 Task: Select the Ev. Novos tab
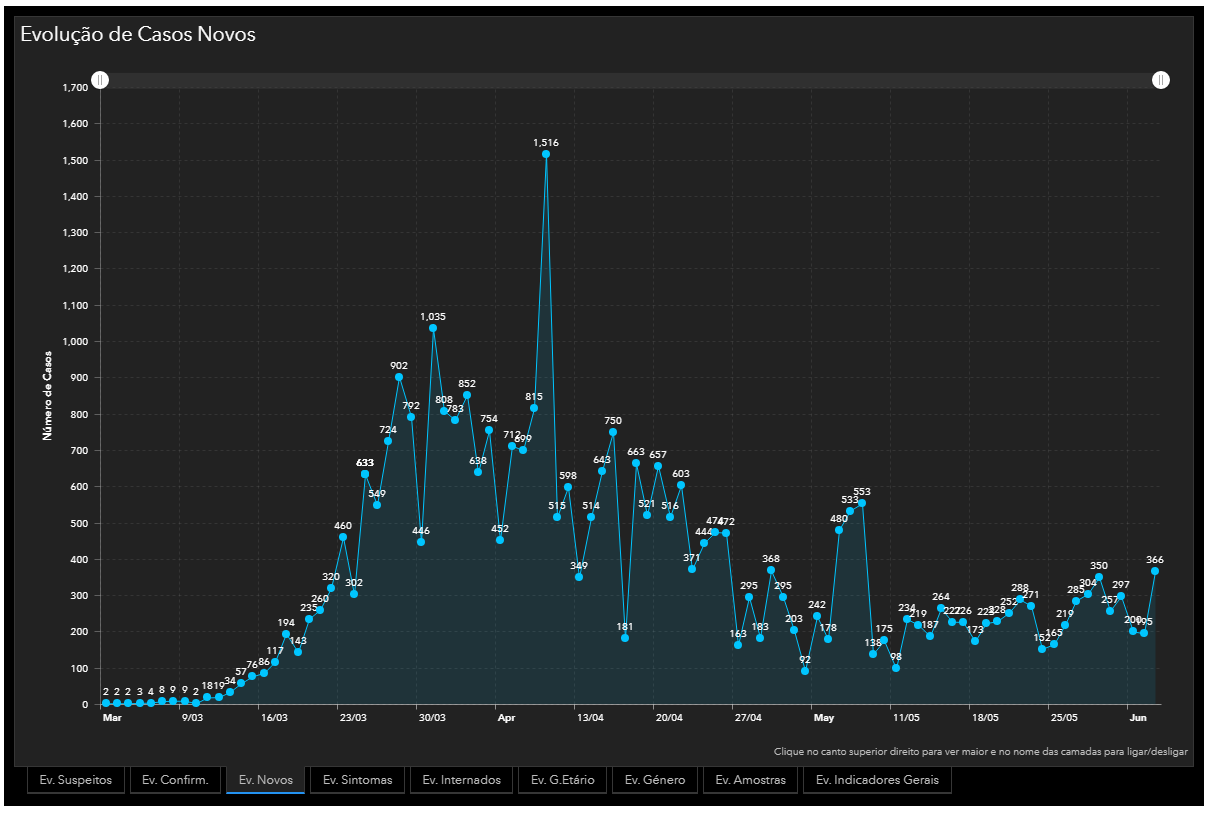click(x=265, y=780)
